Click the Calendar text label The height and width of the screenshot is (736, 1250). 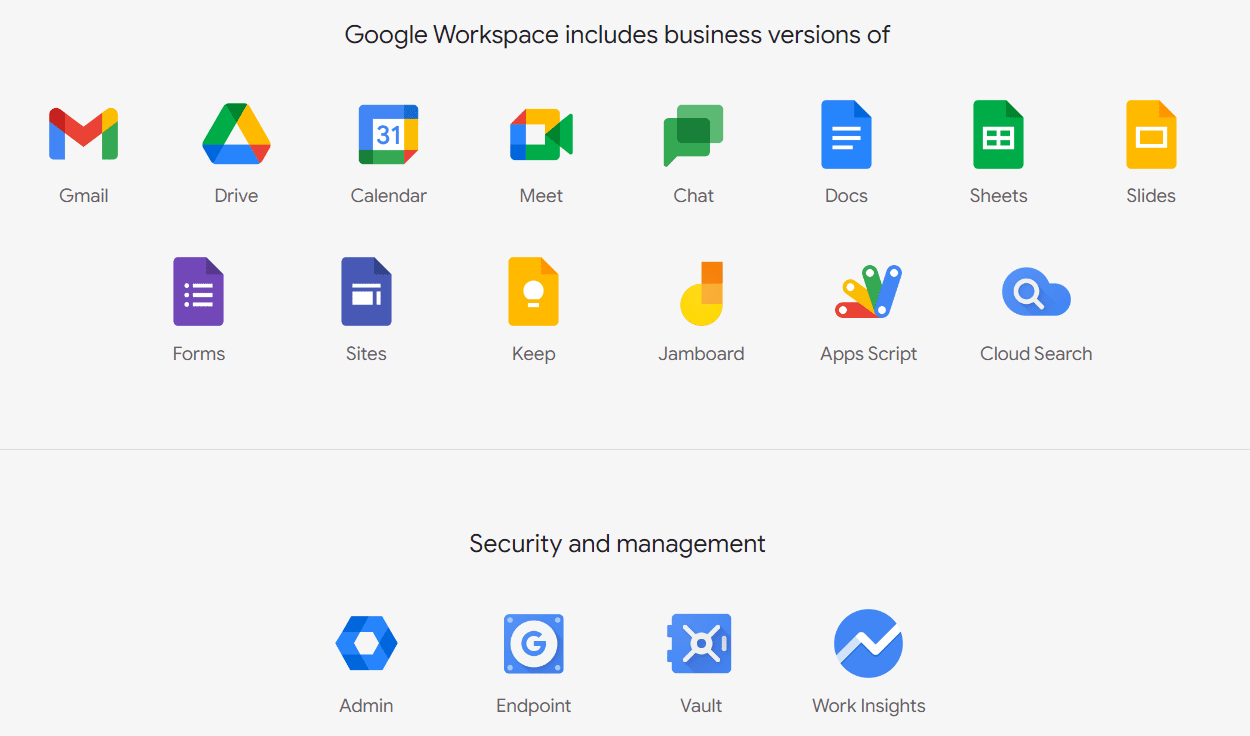pyautogui.click(x=389, y=196)
